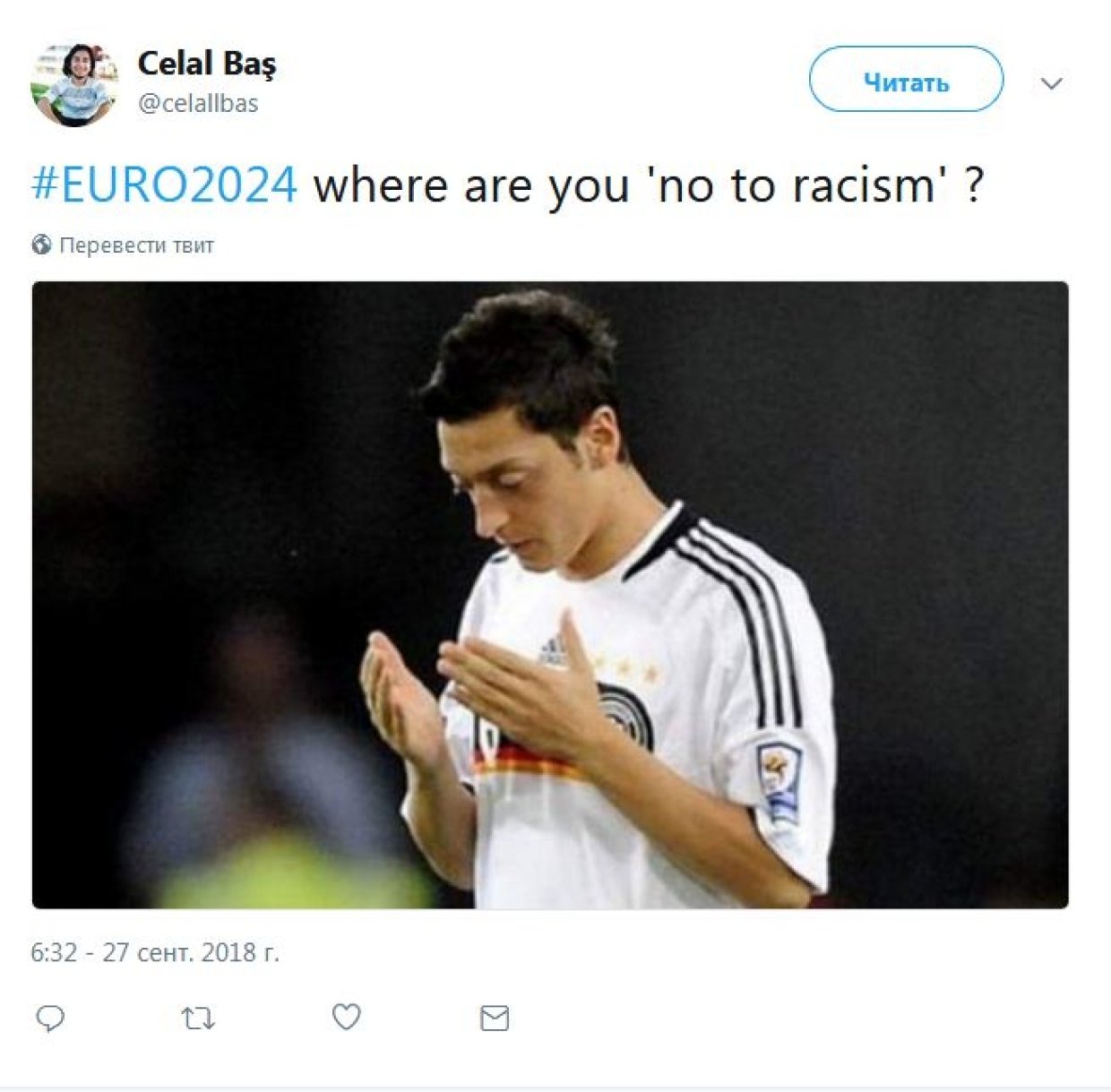Expand the chevron menu next to Читать
The height and width of the screenshot is (1092, 1111).
pyautogui.click(x=1052, y=83)
